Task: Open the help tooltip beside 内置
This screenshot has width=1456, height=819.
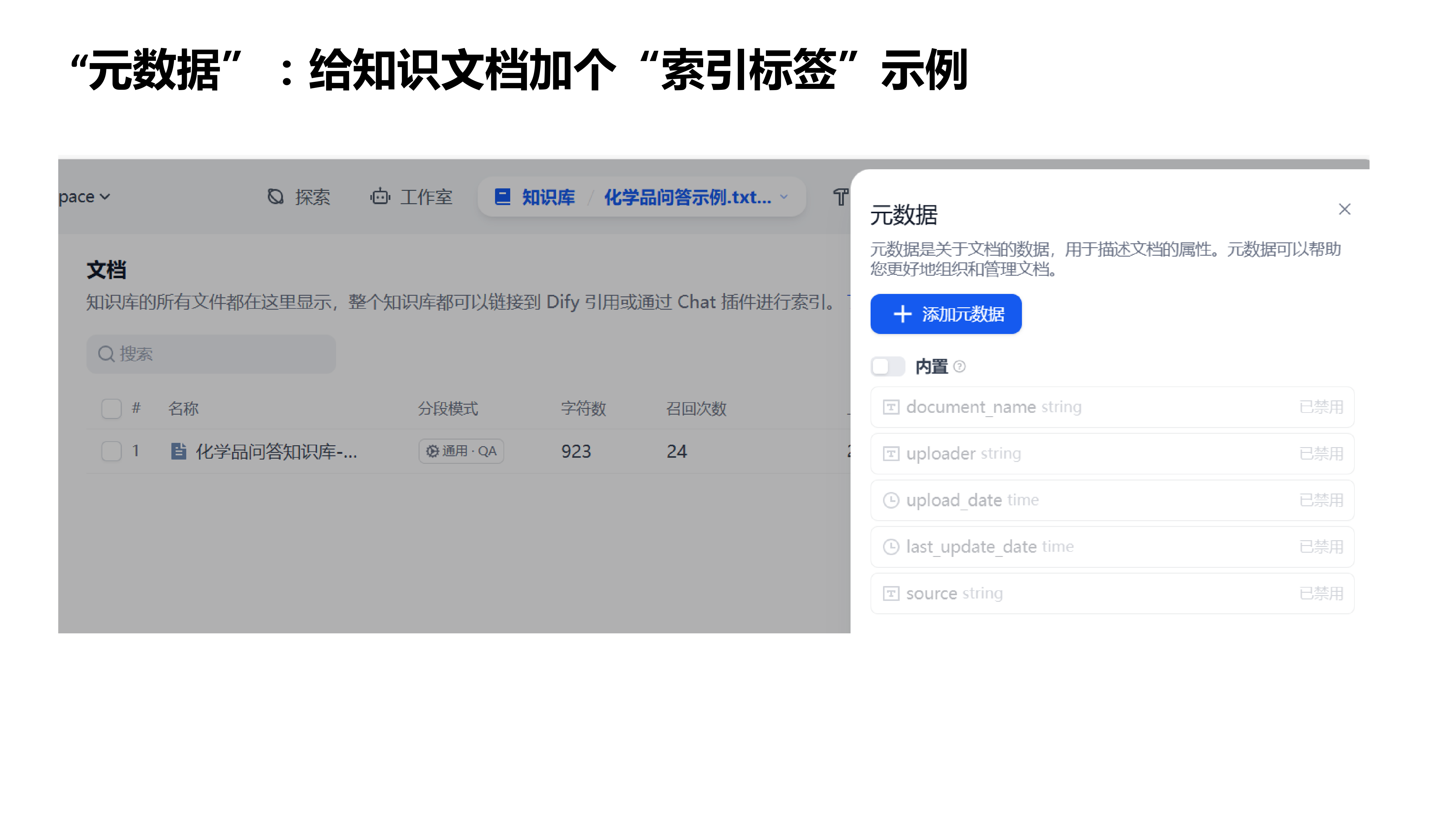Action: pos(960,366)
